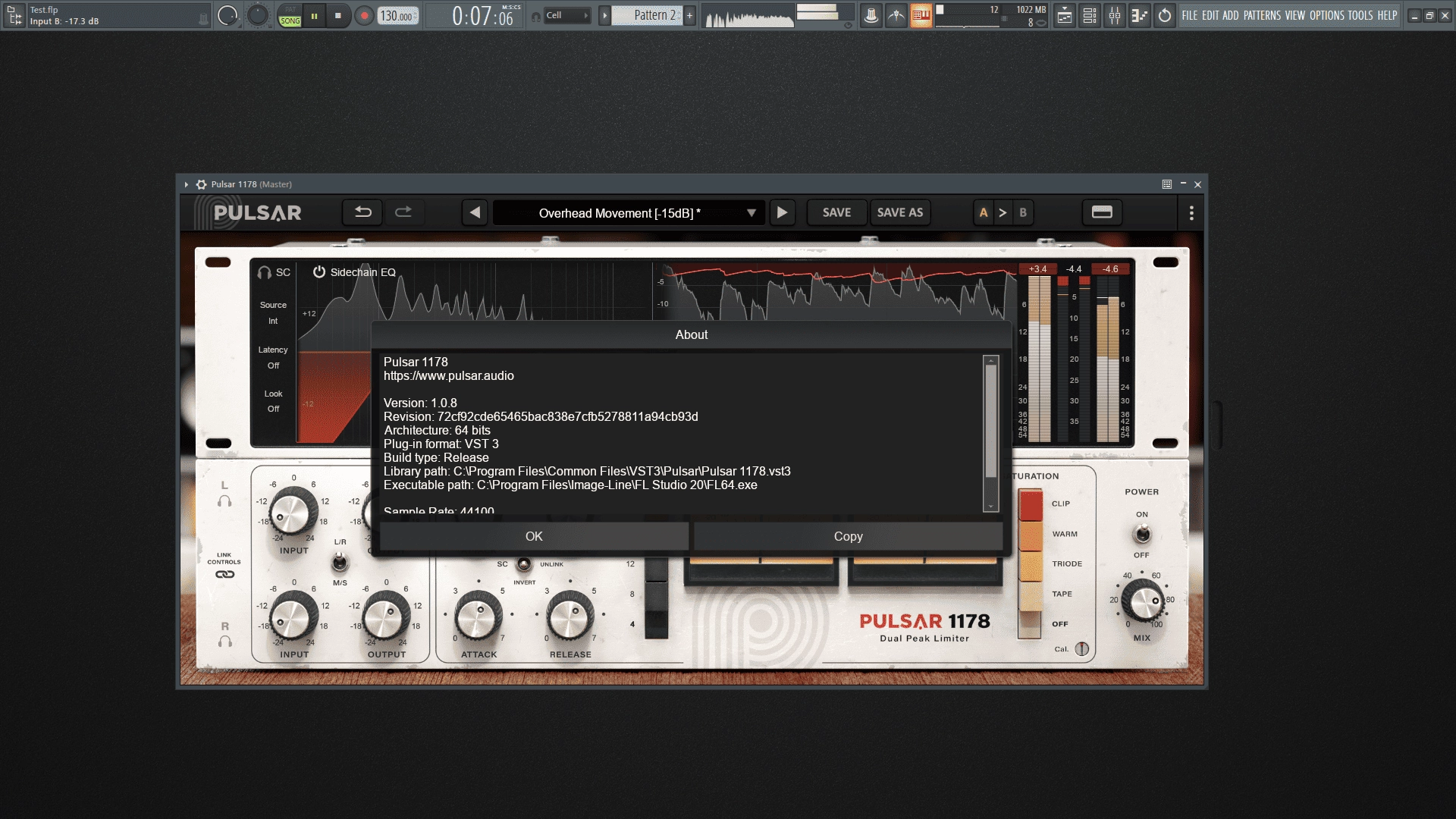This screenshot has width=1456, height=819.
Task: Open the Overhead Movement preset dropdown
Action: coord(628,213)
